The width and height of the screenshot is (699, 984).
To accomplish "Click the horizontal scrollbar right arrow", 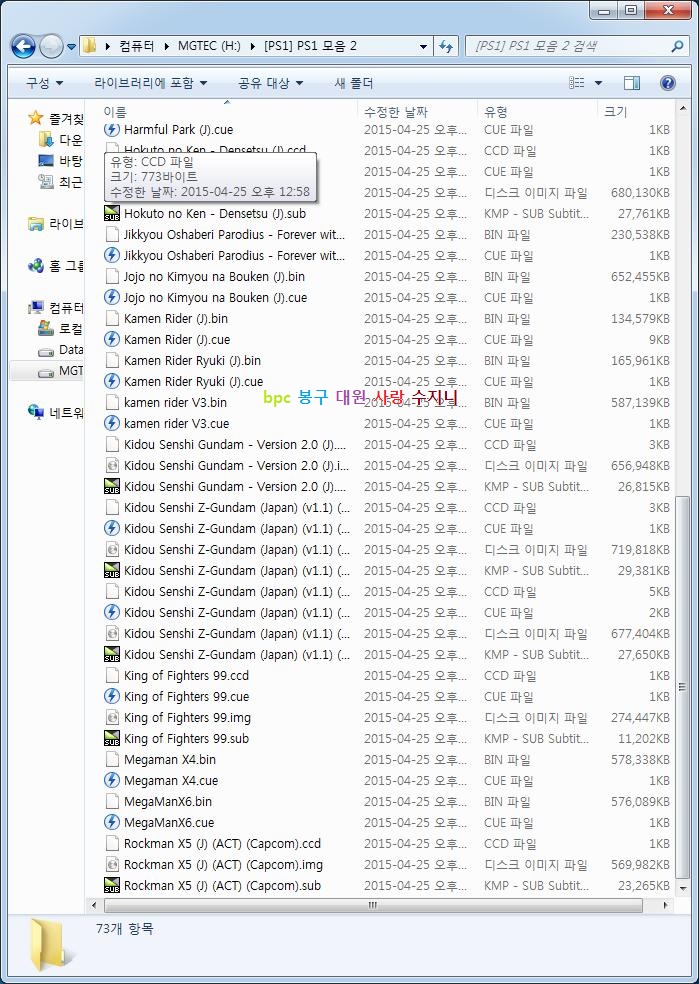I will coord(666,906).
